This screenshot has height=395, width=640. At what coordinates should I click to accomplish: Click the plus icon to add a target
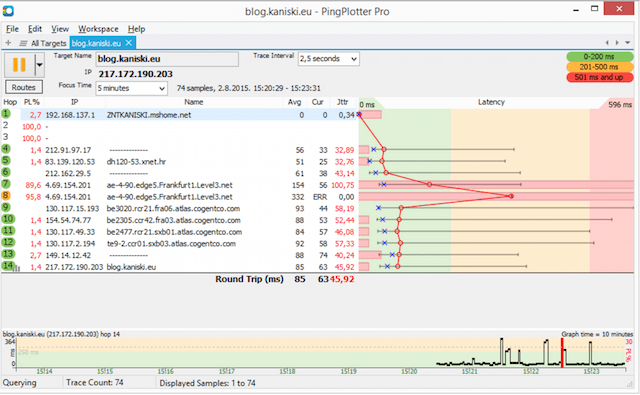point(8,43)
